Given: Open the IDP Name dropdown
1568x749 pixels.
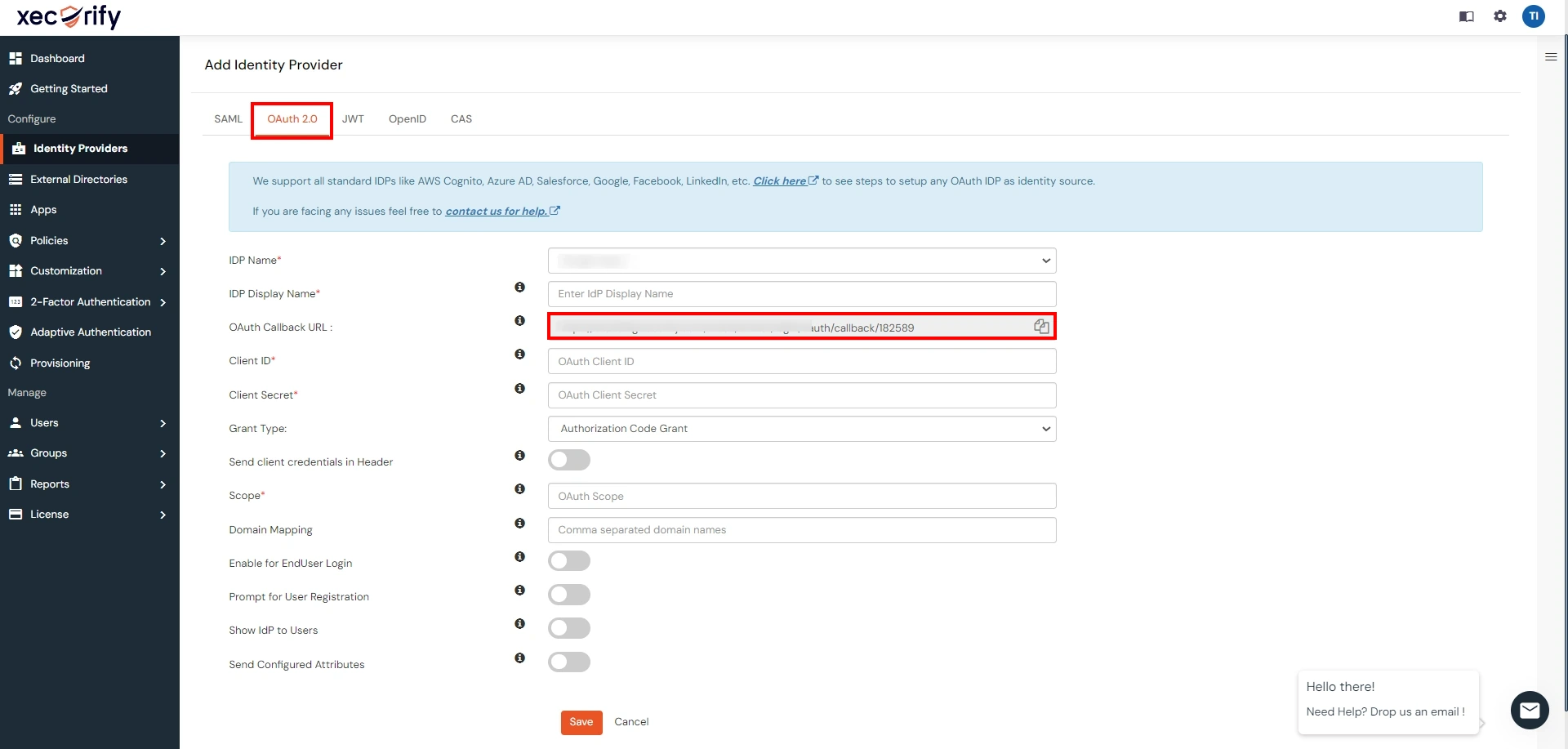Looking at the screenshot, I should 801,261.
